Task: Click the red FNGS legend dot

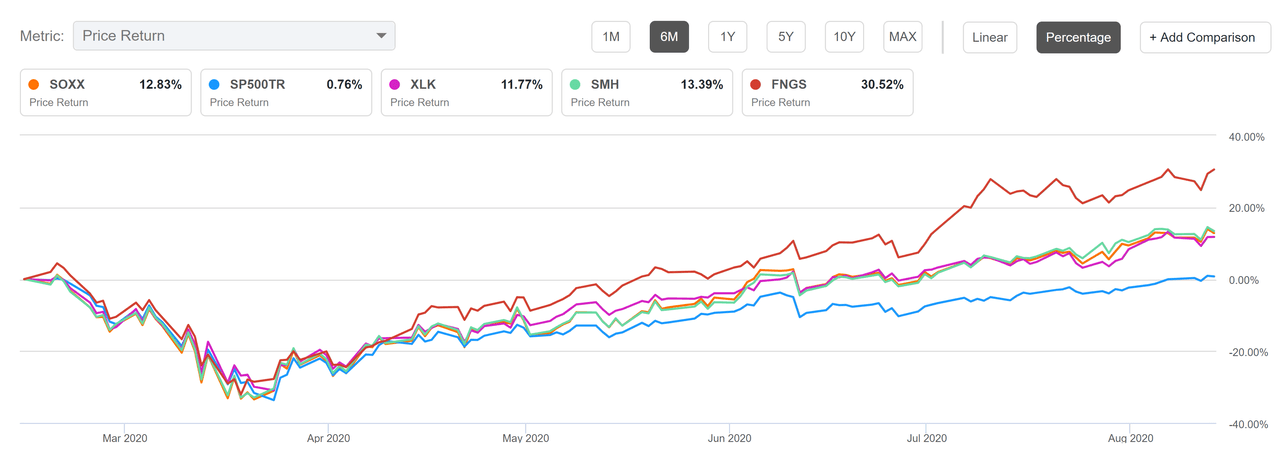Action: (x=758, y=85)
